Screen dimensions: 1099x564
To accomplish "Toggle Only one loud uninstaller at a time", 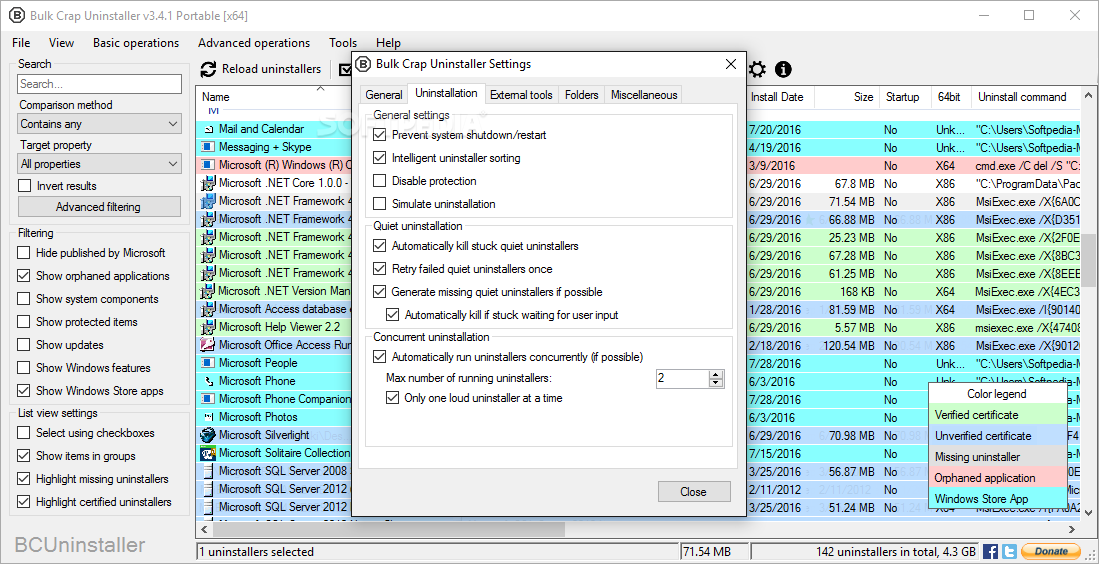I will coord(392,398).
